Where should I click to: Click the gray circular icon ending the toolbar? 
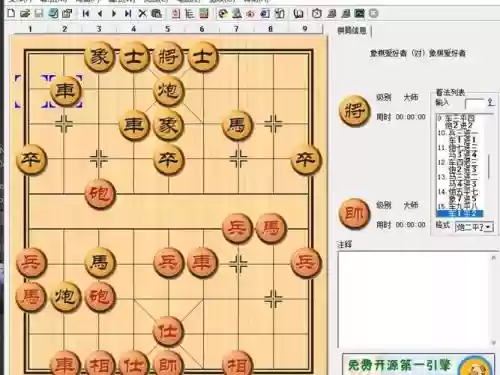point(374,13)
